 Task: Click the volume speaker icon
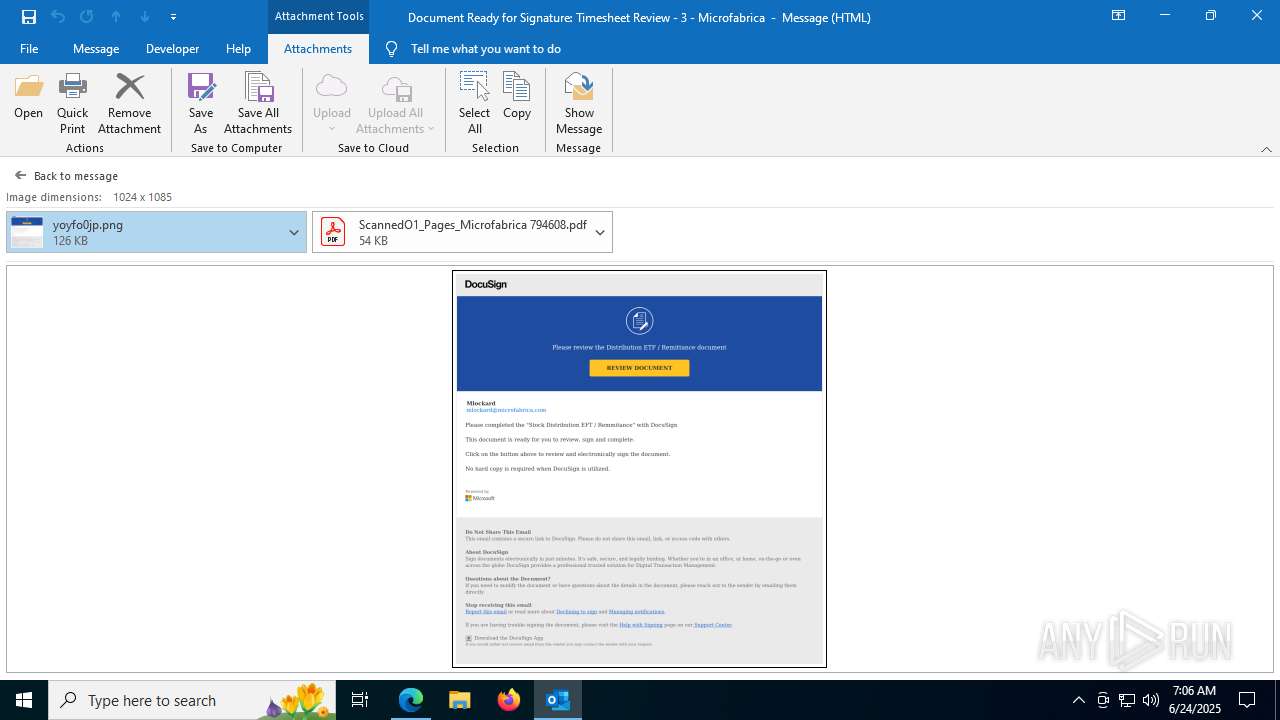[1151, 700]
